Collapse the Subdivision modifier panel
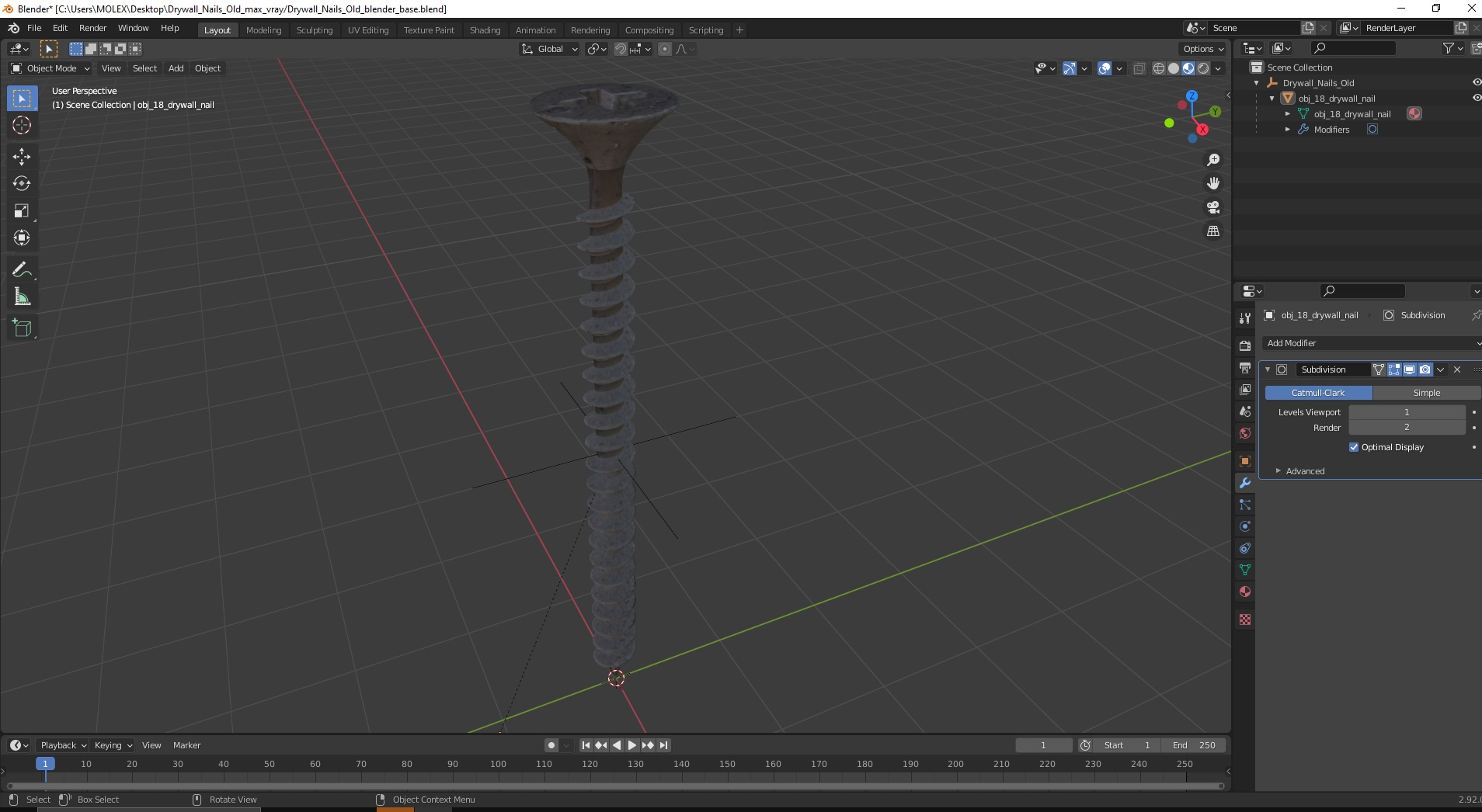This screenshot has height=812, width=1482. [x=1268, y=370]
